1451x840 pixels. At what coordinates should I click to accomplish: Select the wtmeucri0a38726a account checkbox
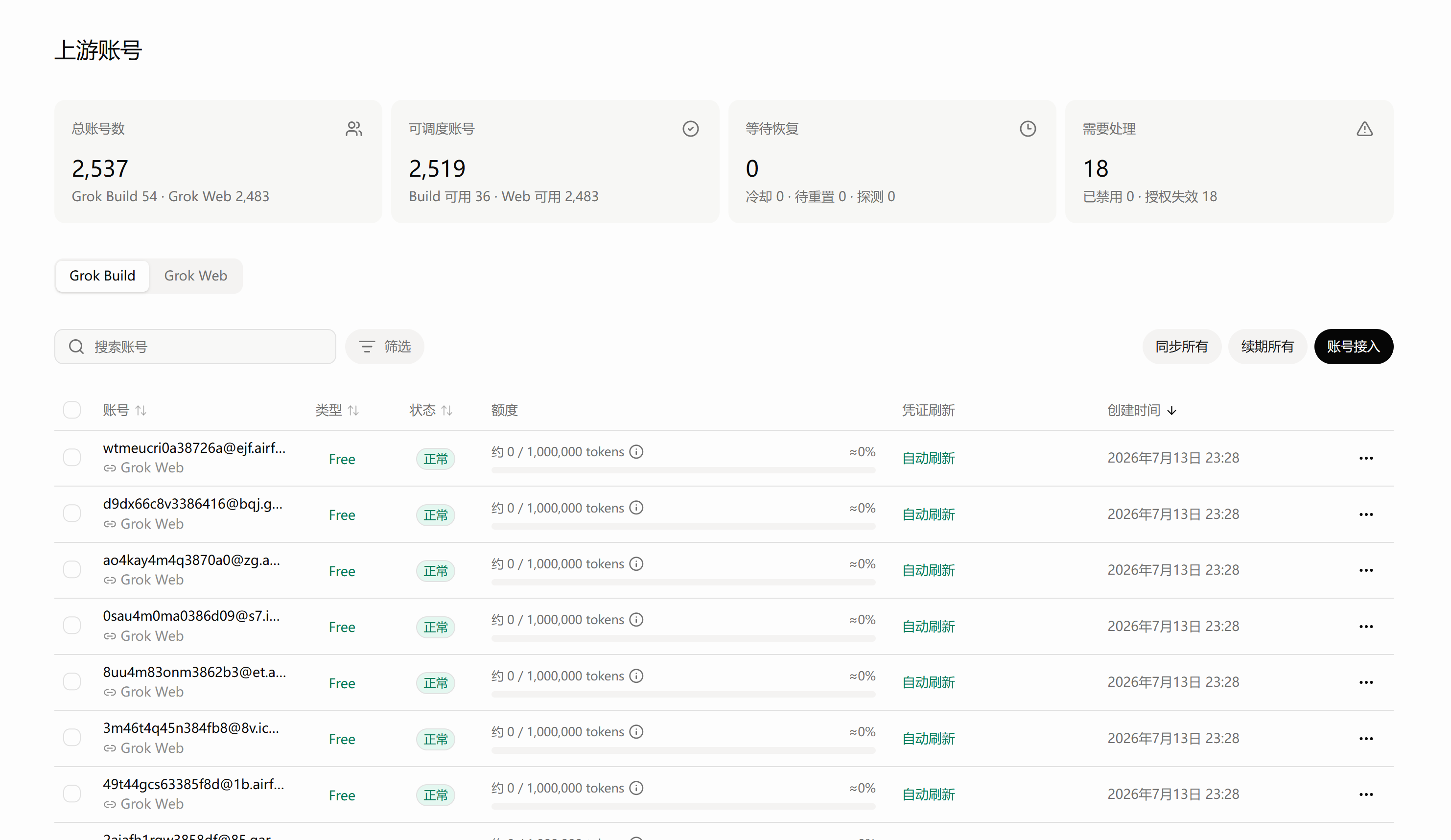coord(72,458)
